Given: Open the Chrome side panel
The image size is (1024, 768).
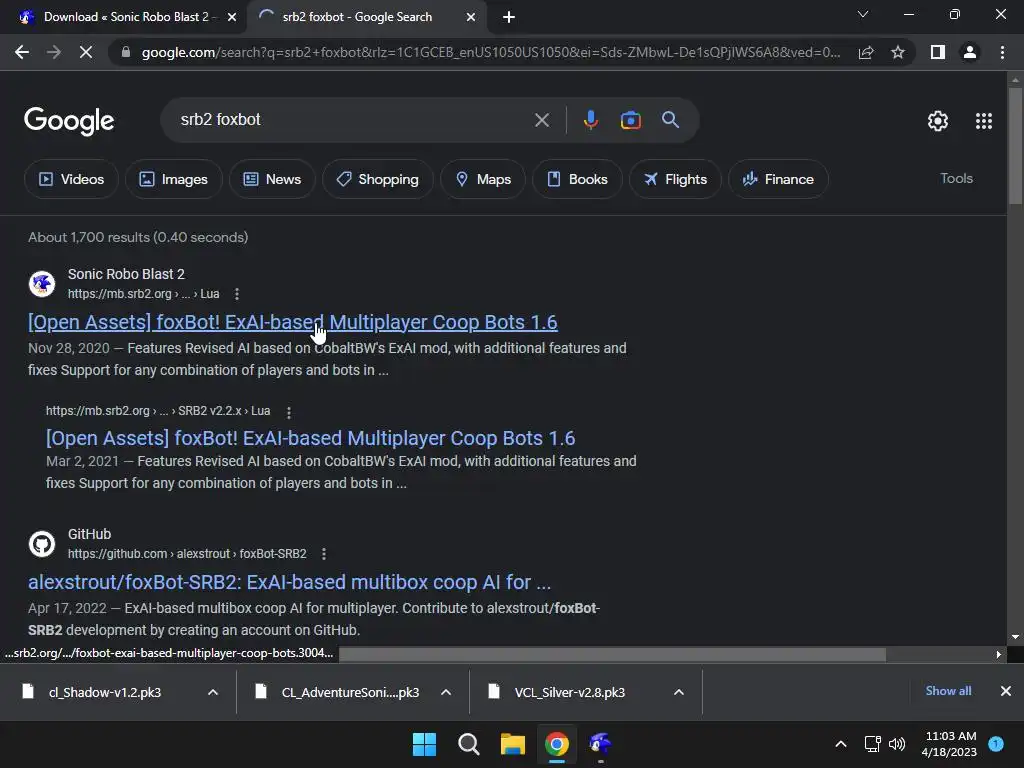Looking at the screenshot, I should coord(938,52).
